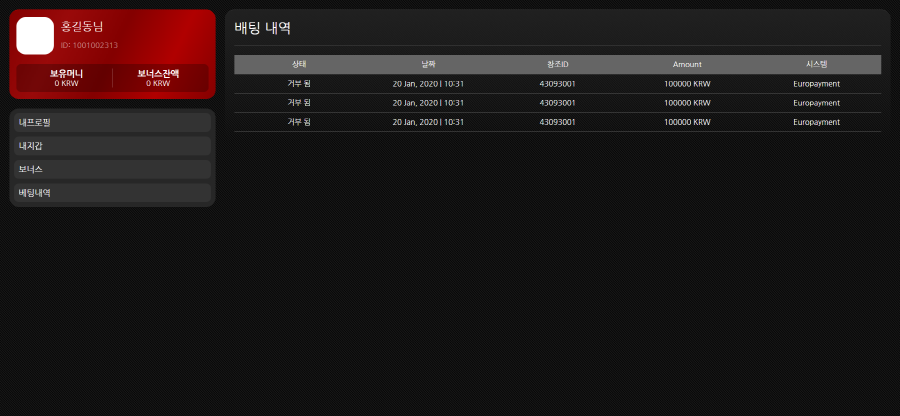Select the 보유머니 balance box
Image resolution: width=900 pixels, height=416 pixels.
tap(66, 78)
